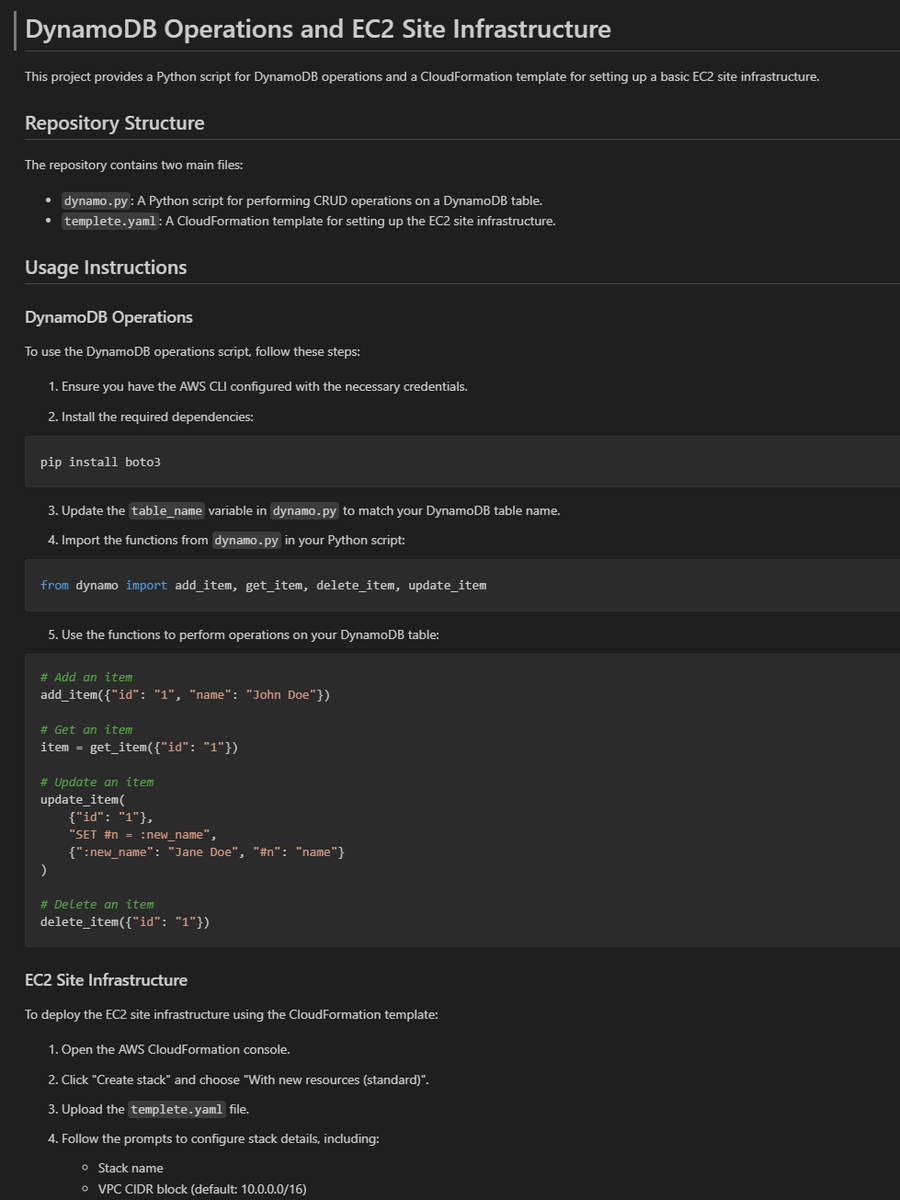Image resolution: width=900 pixels, height=1200 pixels.
Task: Click the 'Stack name' bullet
Action: tap(130, 1168)
